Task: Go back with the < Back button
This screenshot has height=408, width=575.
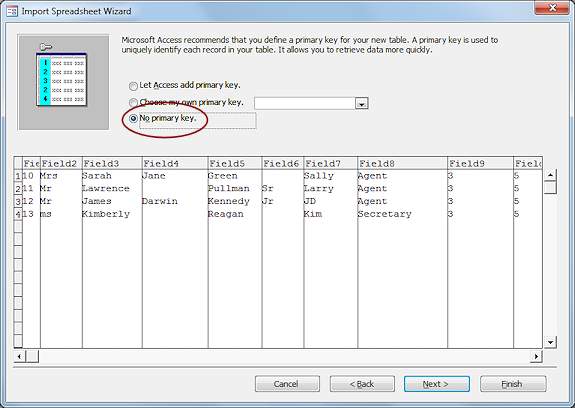Action: pyautogui.click(x=362, y=384)
